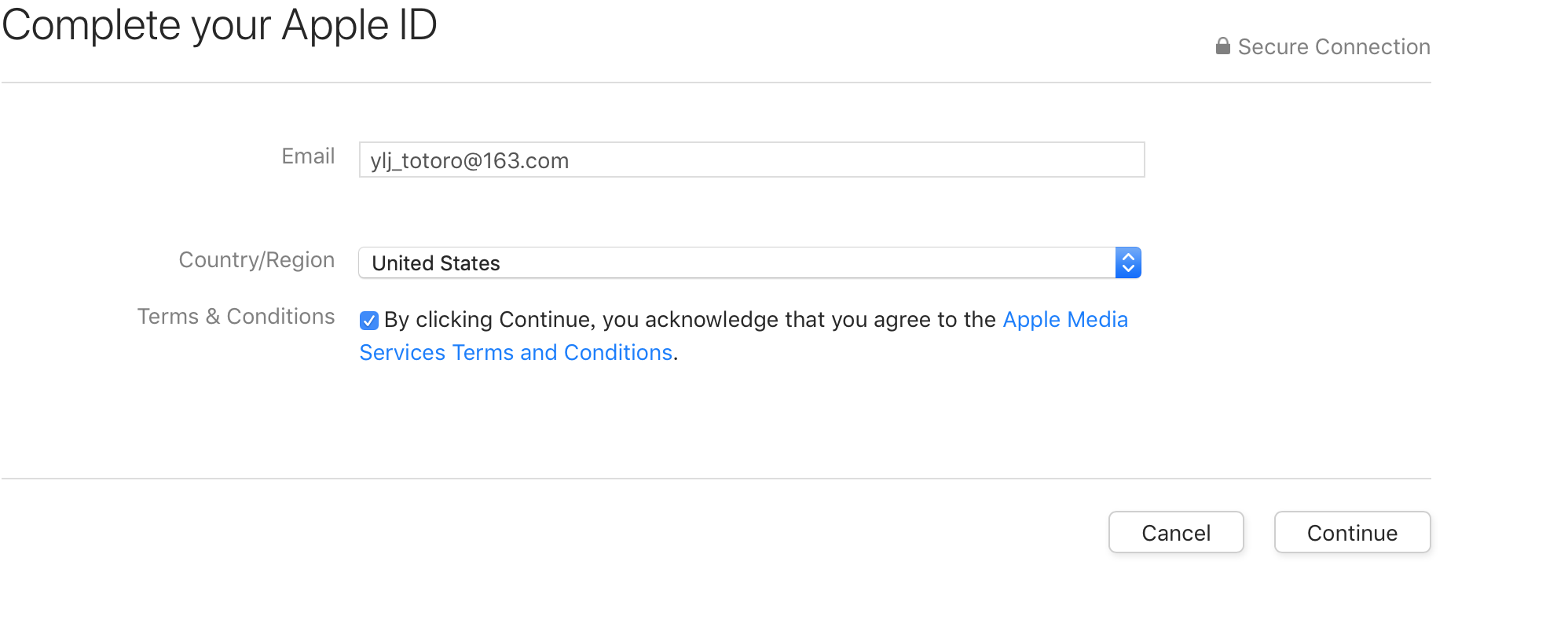Click the 'Terms & Conditions' label
Screen dimensions: 1568x635
coord(236,317)
